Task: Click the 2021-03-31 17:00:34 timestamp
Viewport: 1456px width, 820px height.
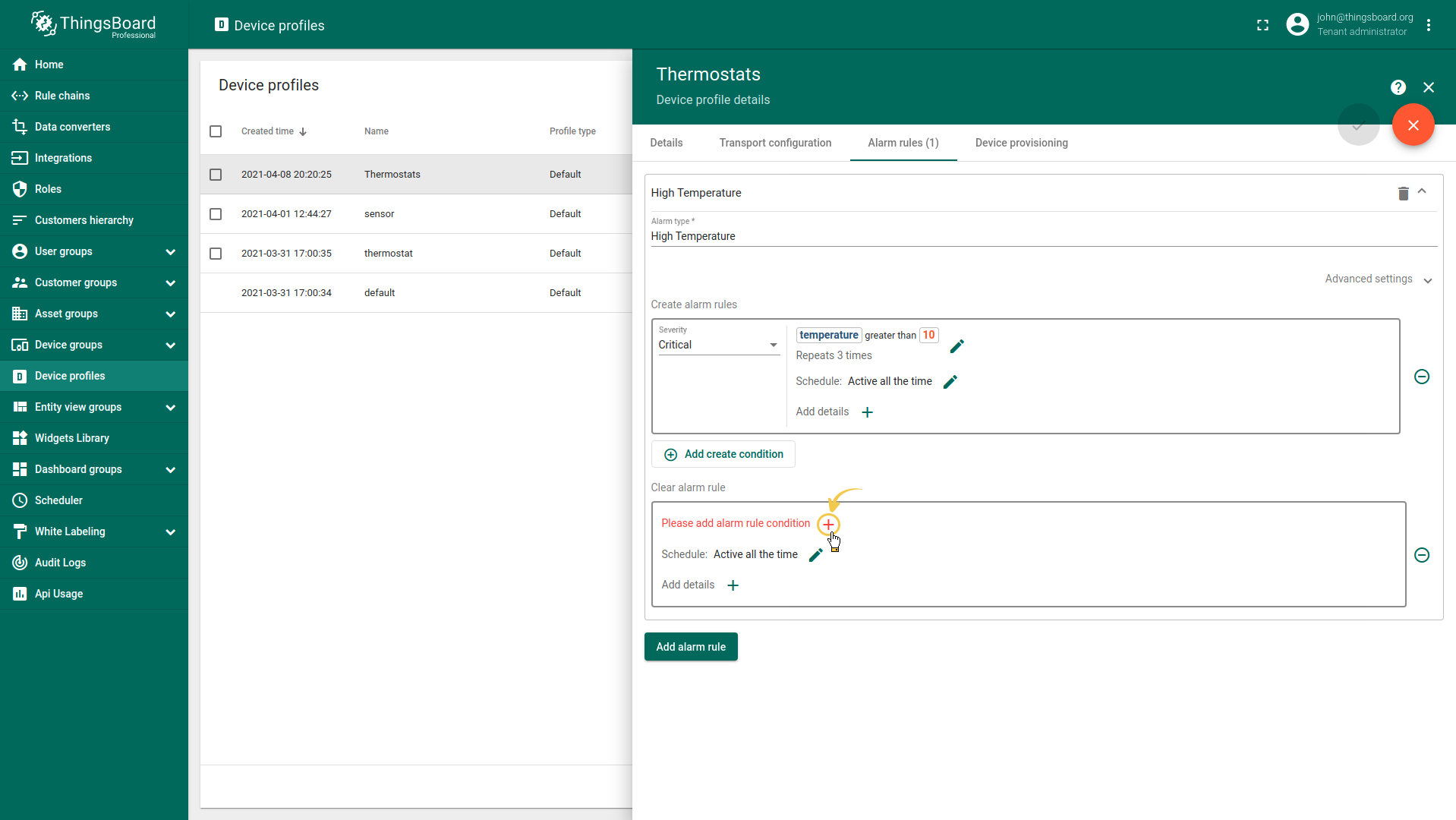Action: coord(286,293)
